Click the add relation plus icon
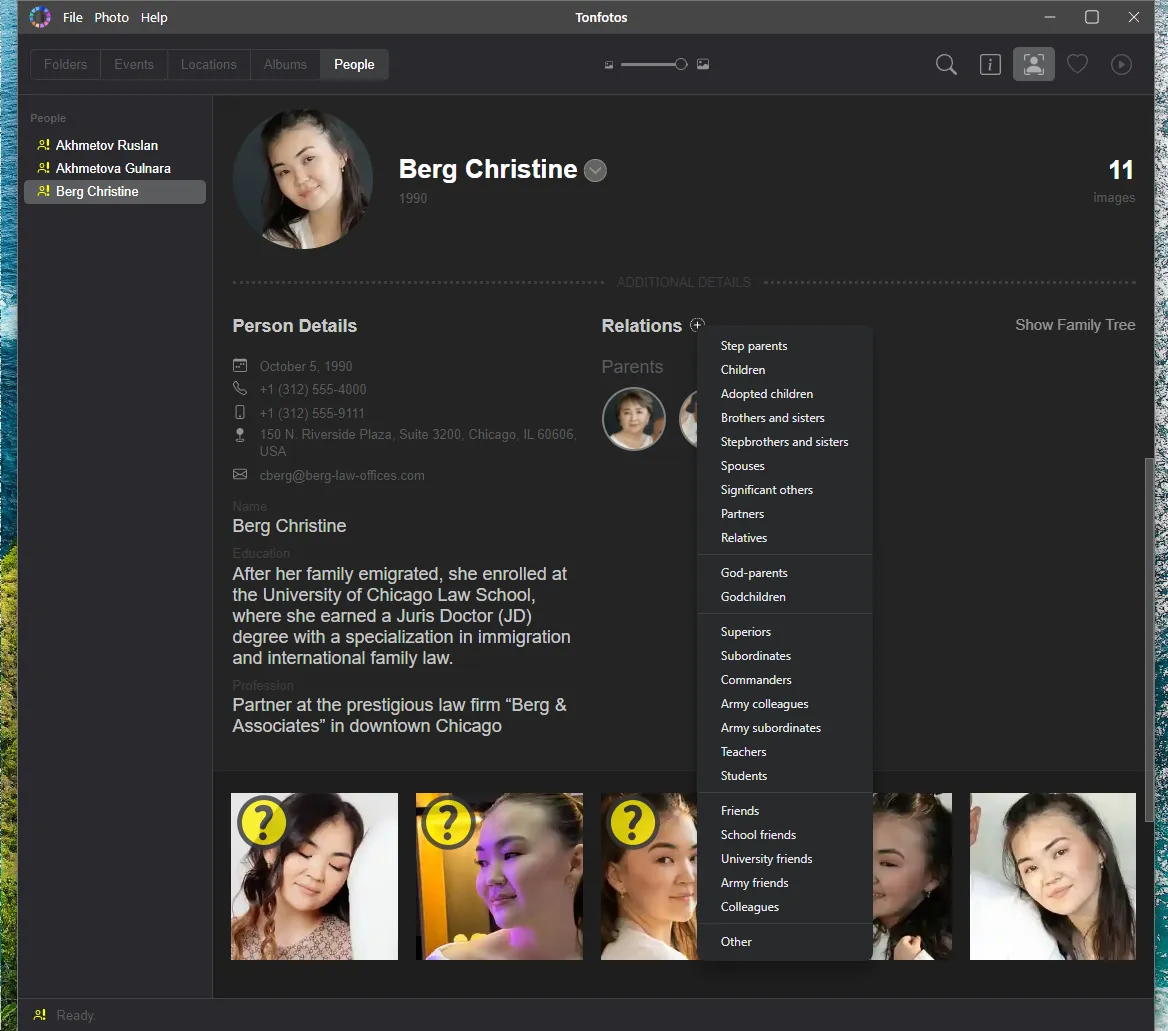This screenshot has height=1031, width=1168. pos(697,325)
